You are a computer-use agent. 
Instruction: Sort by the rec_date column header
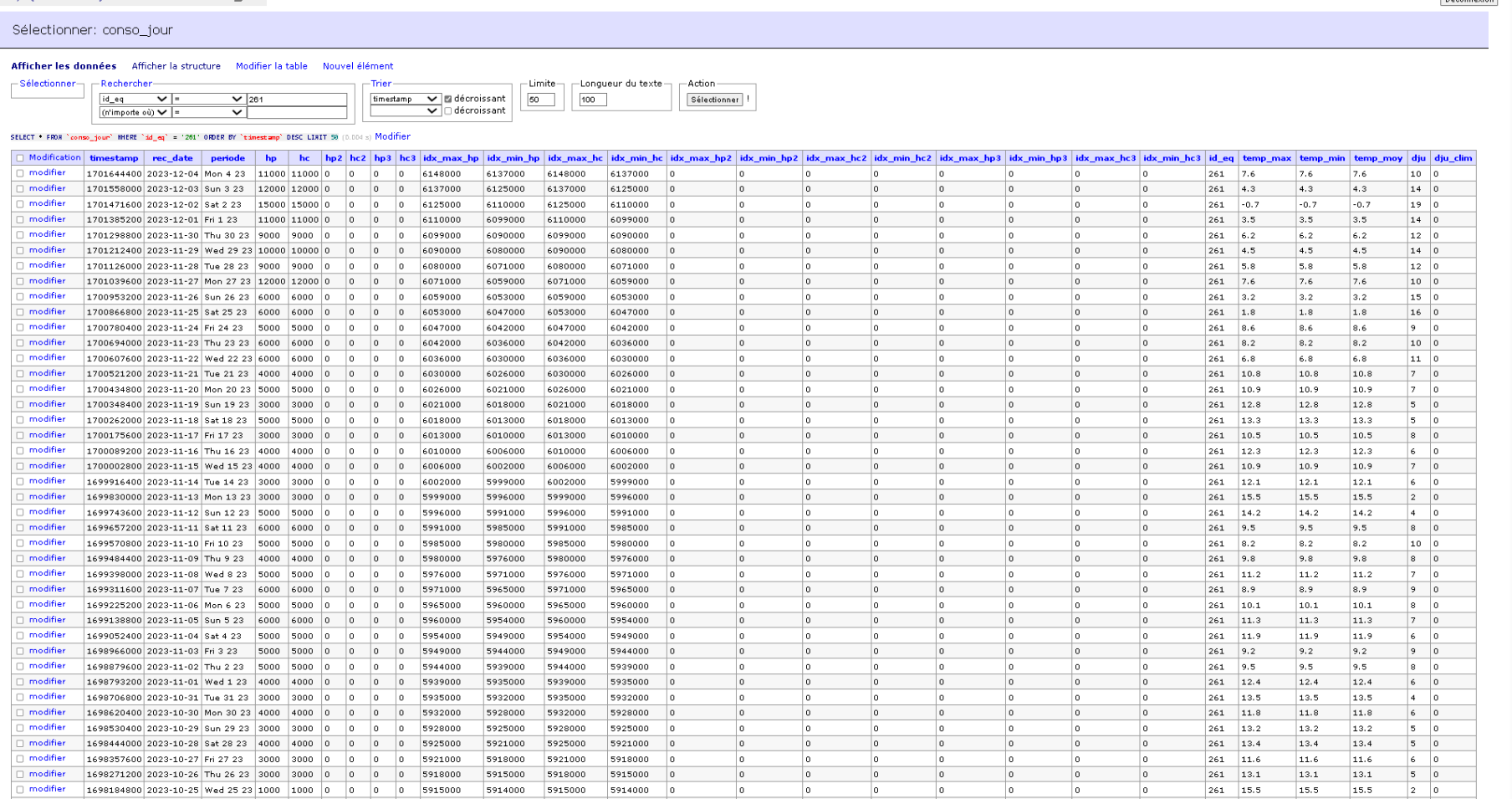click(x=172, y=158)
